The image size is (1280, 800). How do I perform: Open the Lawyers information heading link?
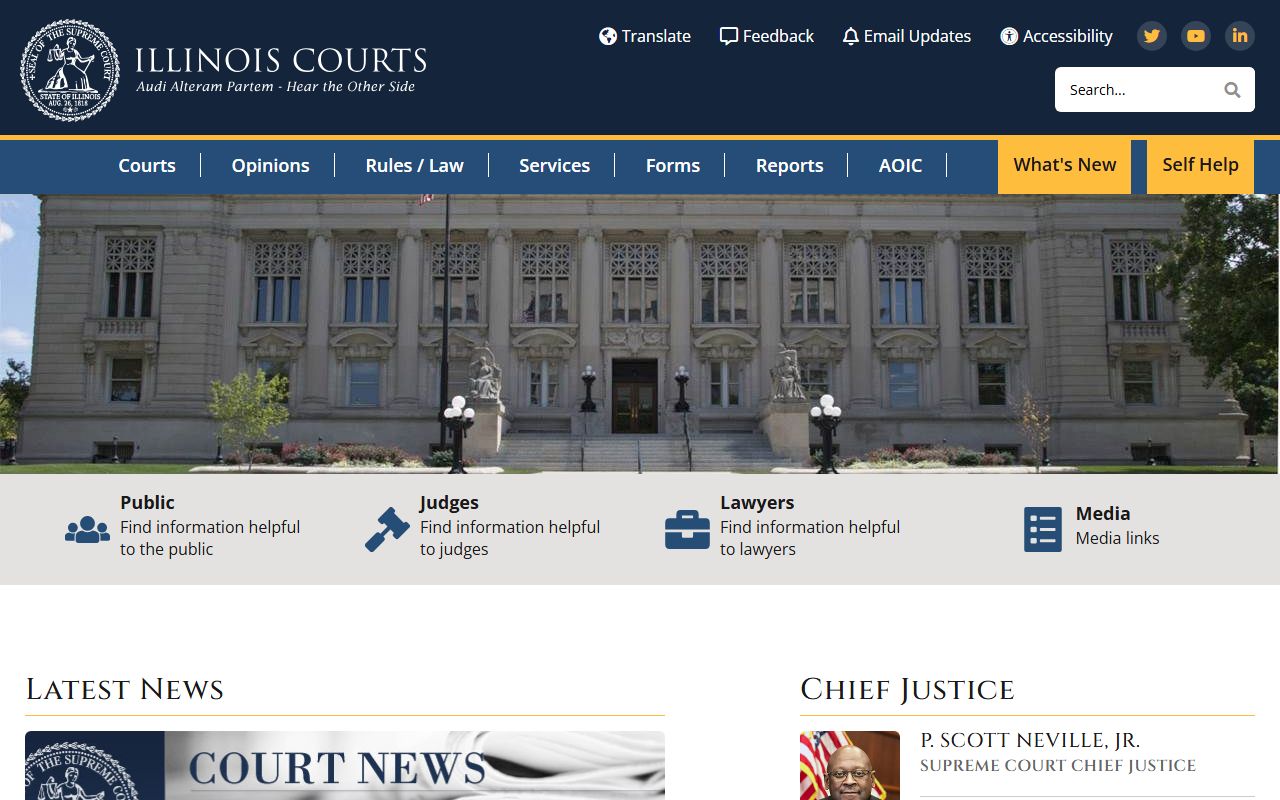[x=757, y=503]
